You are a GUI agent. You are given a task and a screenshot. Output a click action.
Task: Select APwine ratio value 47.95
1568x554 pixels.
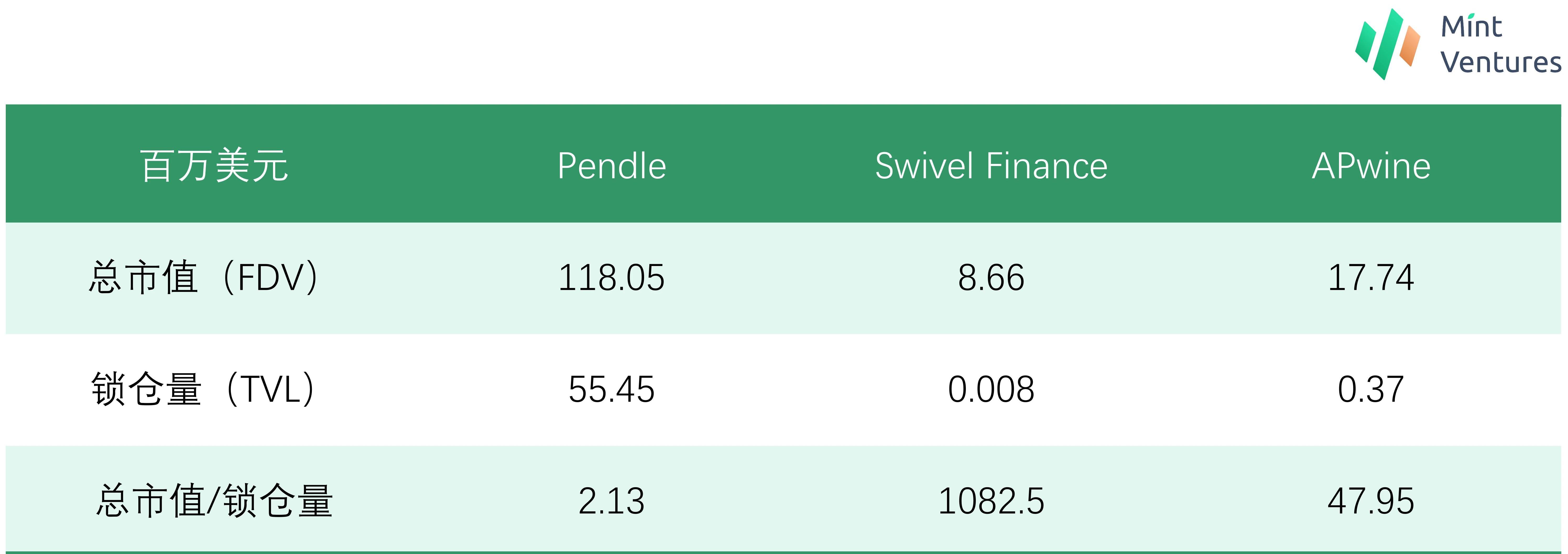point(1371,502)
